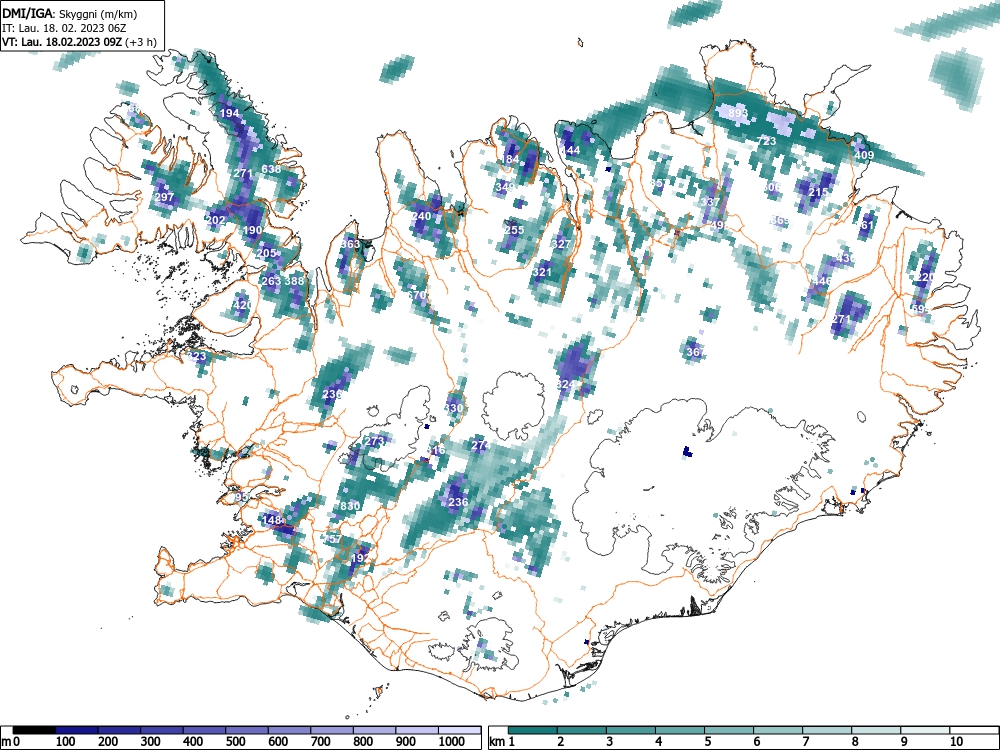This screenshot has height=750, width=1000.
Task: Click the 273 visibility value on the map
Action: [x=374, y=441]
